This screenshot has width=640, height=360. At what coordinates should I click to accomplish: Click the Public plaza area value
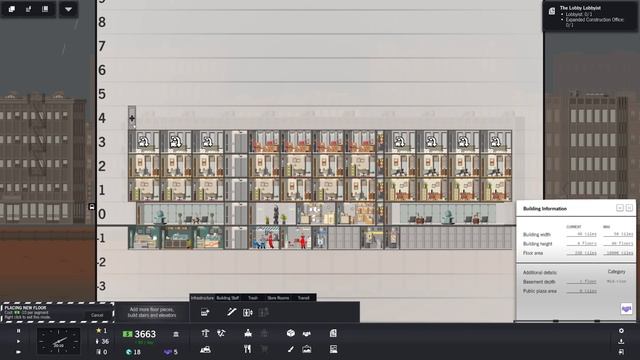tap(582, 291)
